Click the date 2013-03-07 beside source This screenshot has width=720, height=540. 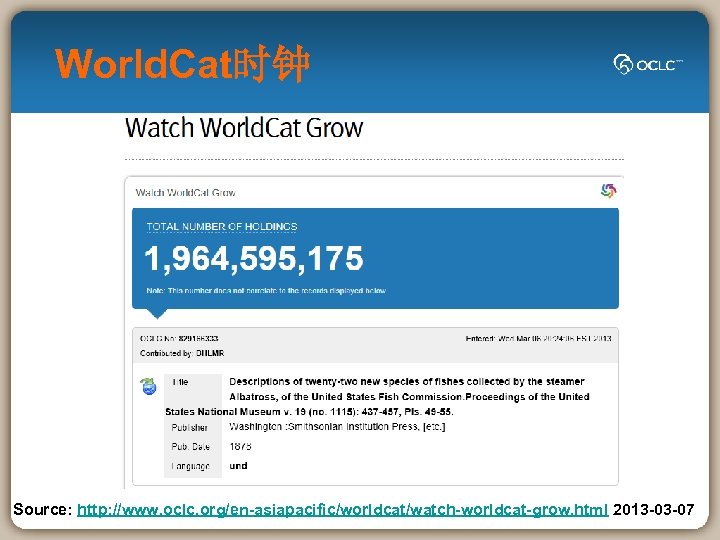pos(653,509)
